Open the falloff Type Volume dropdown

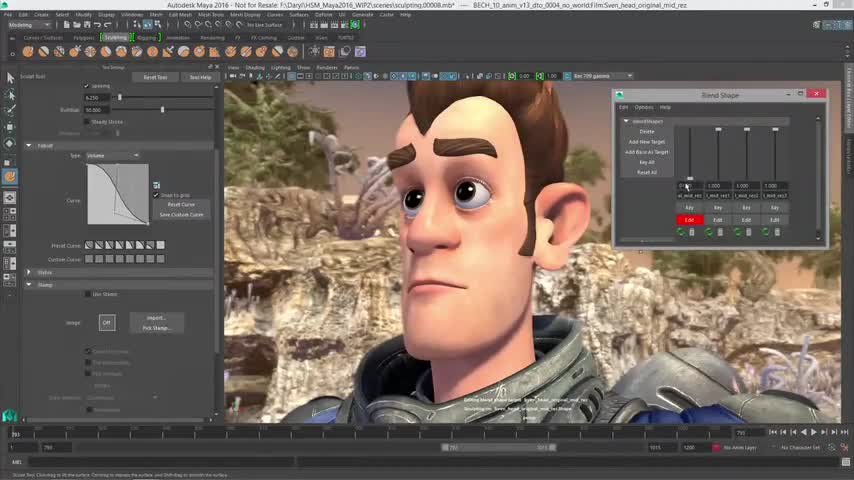tap(112, 156)
